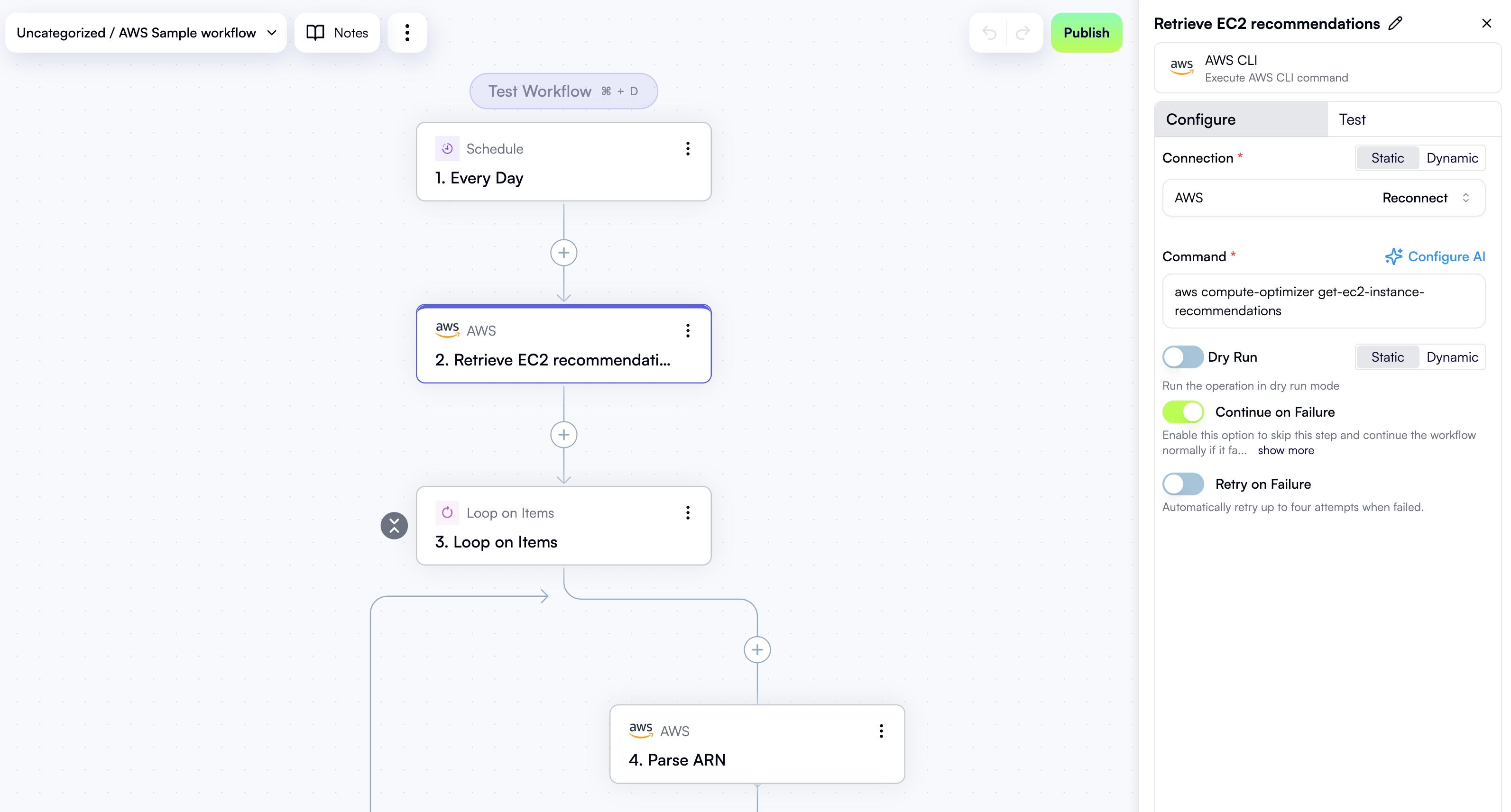The height and width of the screenshot is (812, 1511).
Task: Open the Loop on Items step menu
Action: [688, 512]
